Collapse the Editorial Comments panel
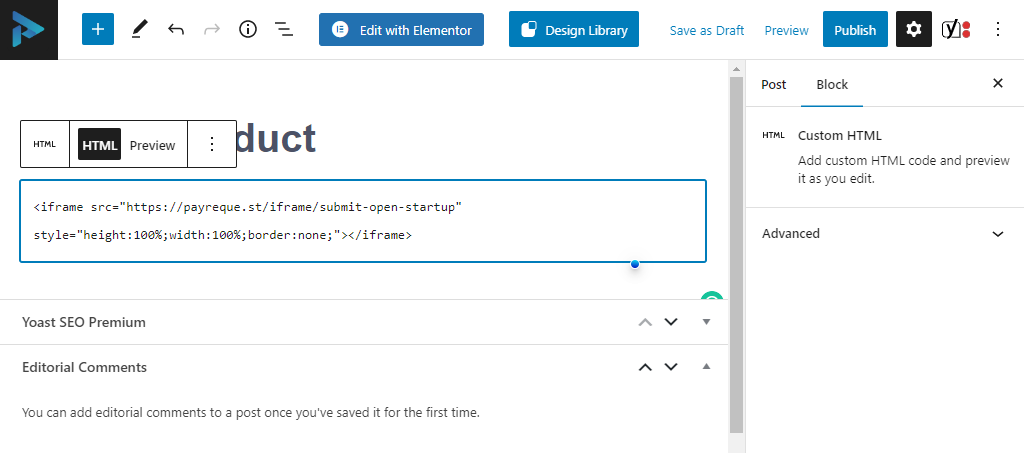The width and height of the screenshot is (1024, 453). coord(706,367)
